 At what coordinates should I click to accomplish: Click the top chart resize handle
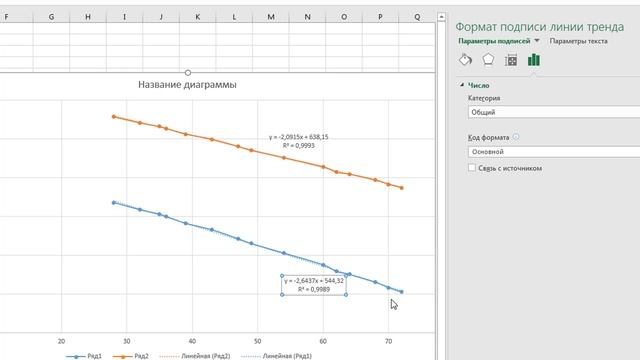point(188,73)
